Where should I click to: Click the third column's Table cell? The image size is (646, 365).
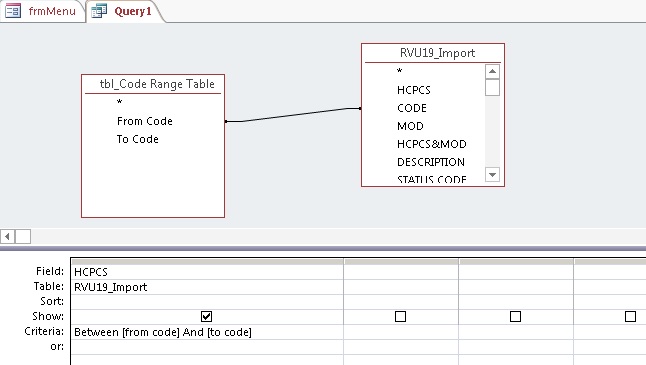(x=516, y=287)
